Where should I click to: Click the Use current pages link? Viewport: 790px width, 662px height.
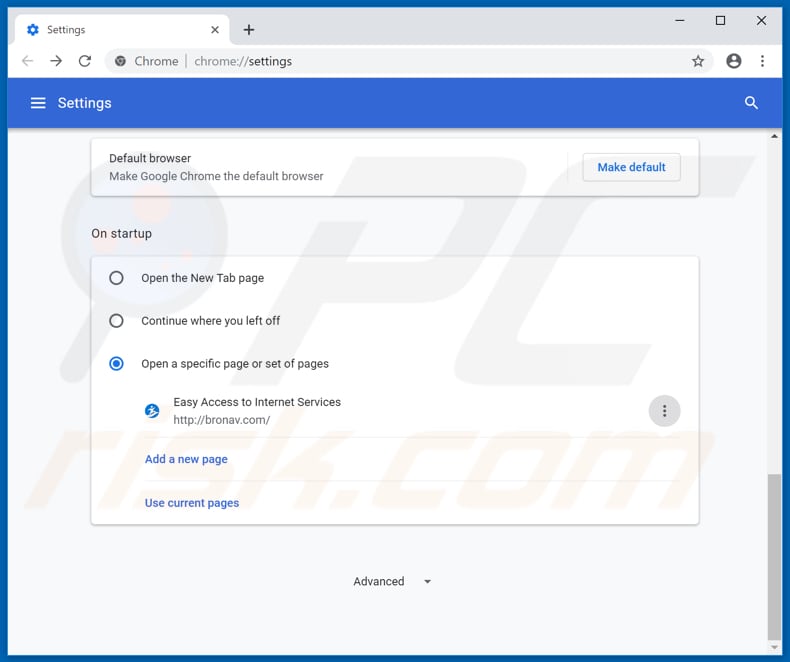click(192, 503)
